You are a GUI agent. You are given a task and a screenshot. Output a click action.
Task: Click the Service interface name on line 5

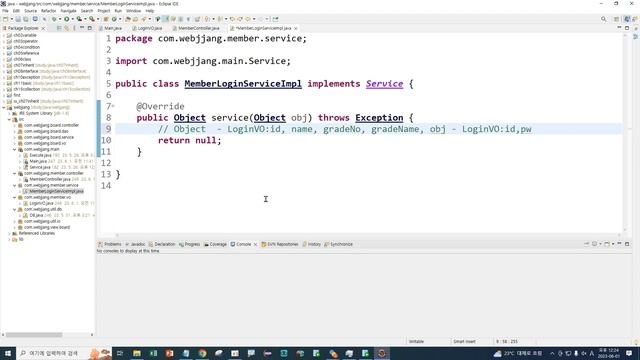pos(384,84)
